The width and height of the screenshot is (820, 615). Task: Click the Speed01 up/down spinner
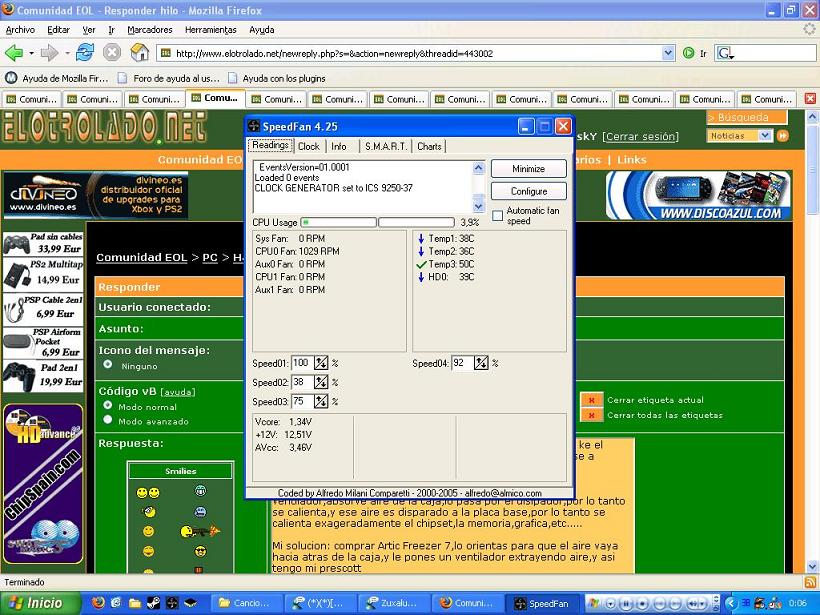click(x=321, y=363)
